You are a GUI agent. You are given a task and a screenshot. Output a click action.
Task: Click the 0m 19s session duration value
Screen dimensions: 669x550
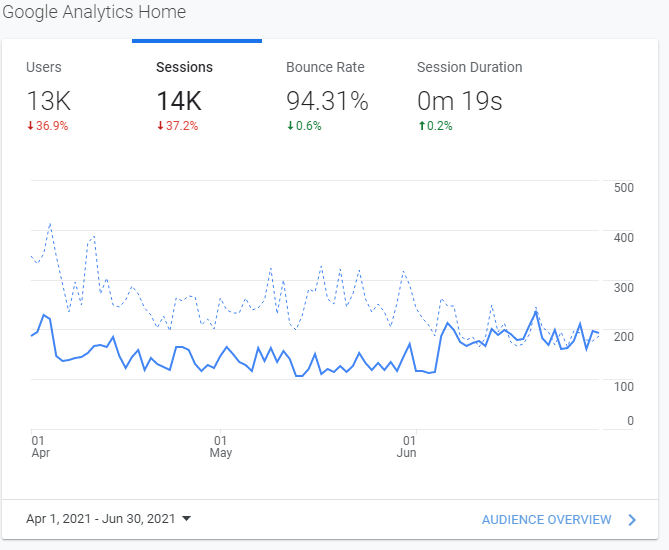pos(459,101)
